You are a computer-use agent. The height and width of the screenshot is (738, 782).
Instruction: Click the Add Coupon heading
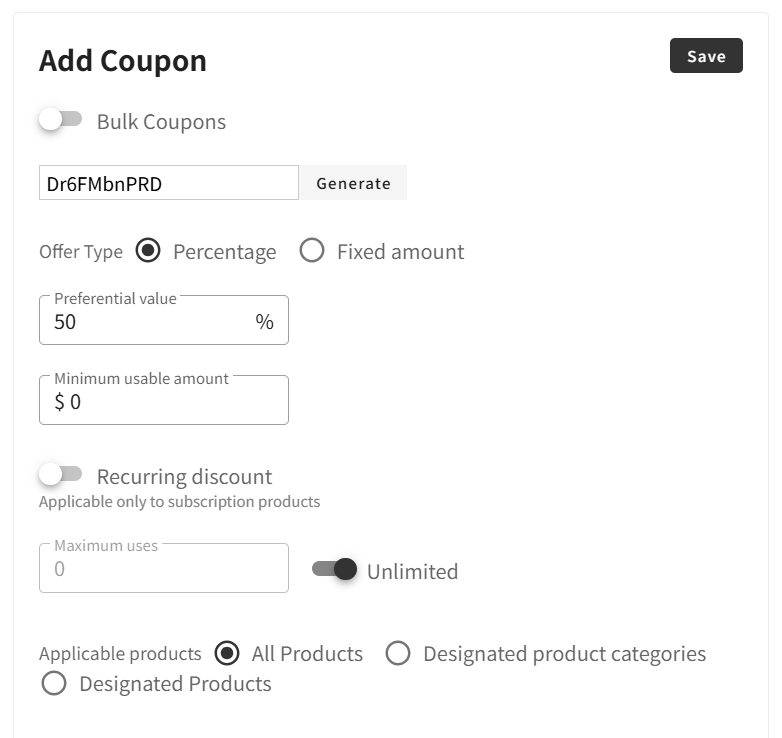click(x=122, y=61)
